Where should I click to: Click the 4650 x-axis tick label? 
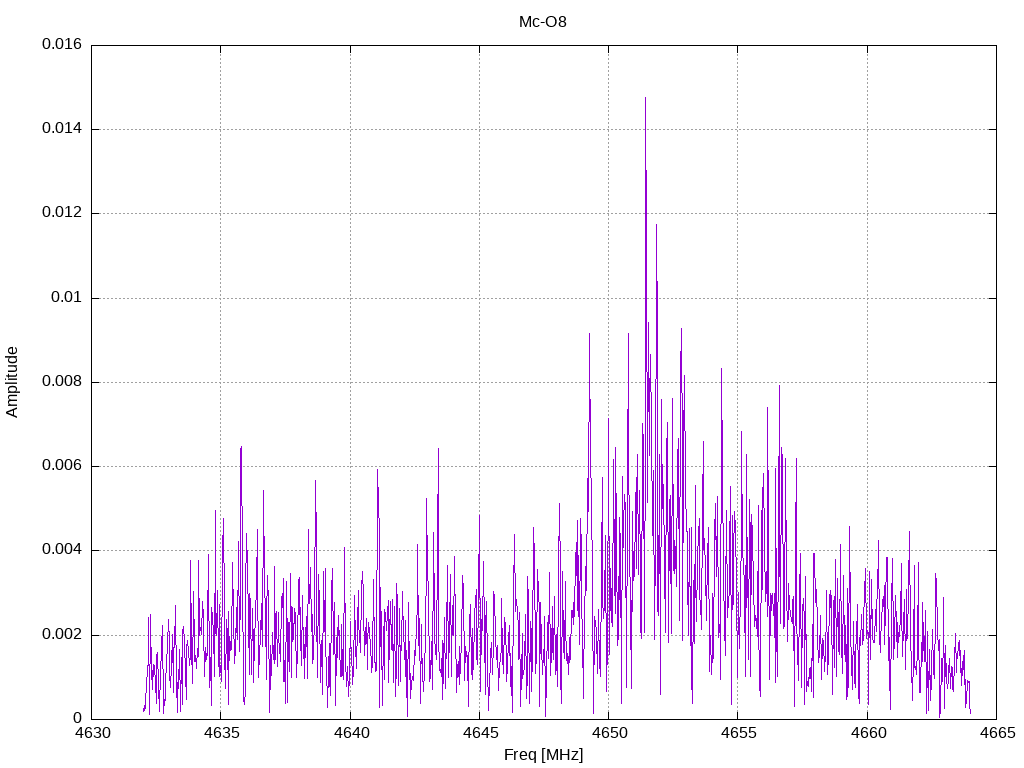click(608, 733)
